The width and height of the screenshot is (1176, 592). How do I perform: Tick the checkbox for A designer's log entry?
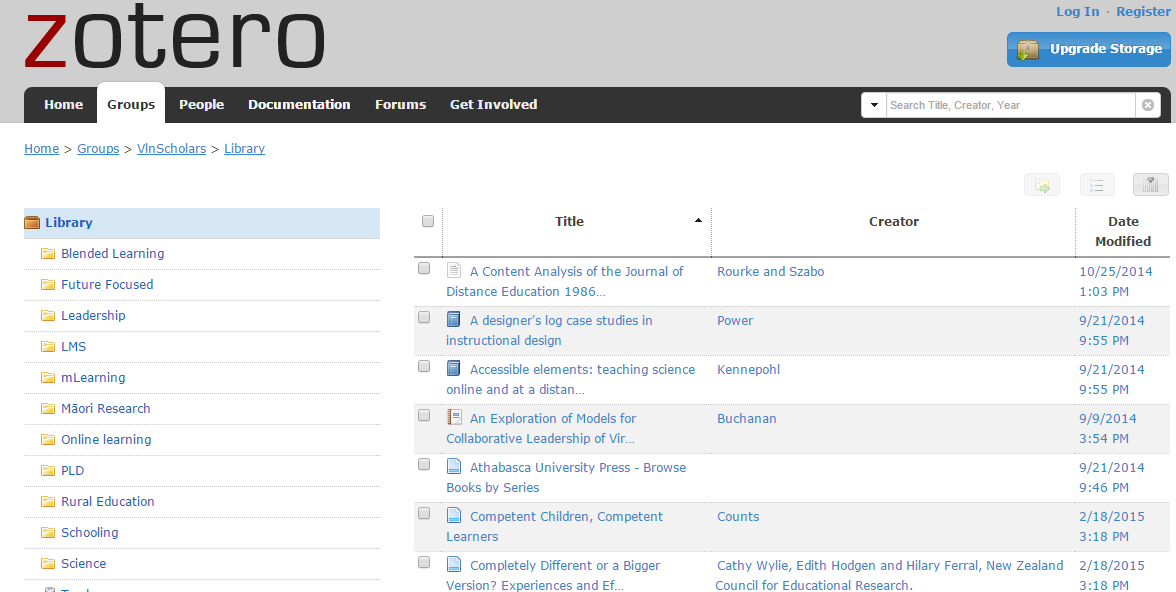(423, 316)
